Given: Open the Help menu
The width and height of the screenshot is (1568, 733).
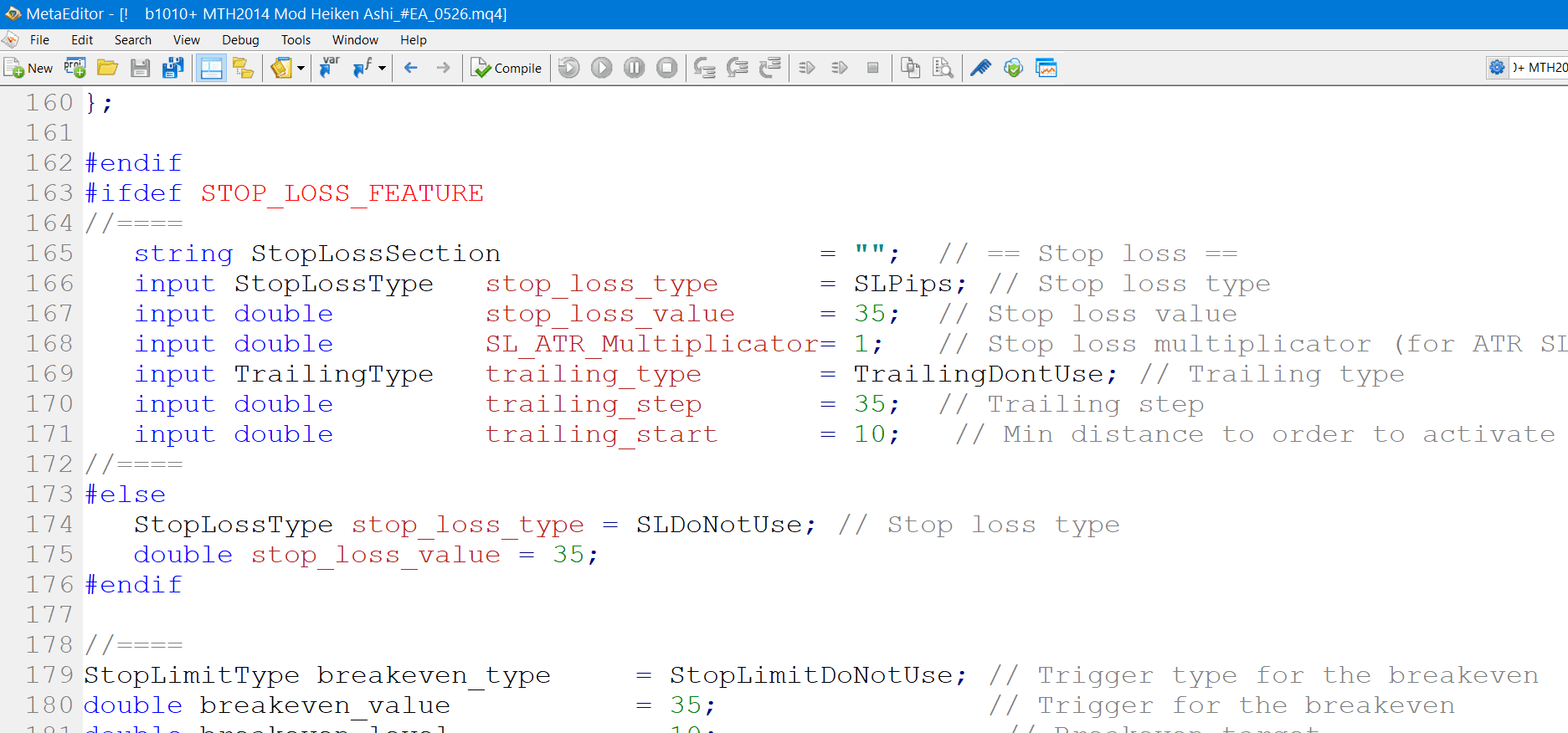Looking at the screenshot, I should tap(414, 39).
